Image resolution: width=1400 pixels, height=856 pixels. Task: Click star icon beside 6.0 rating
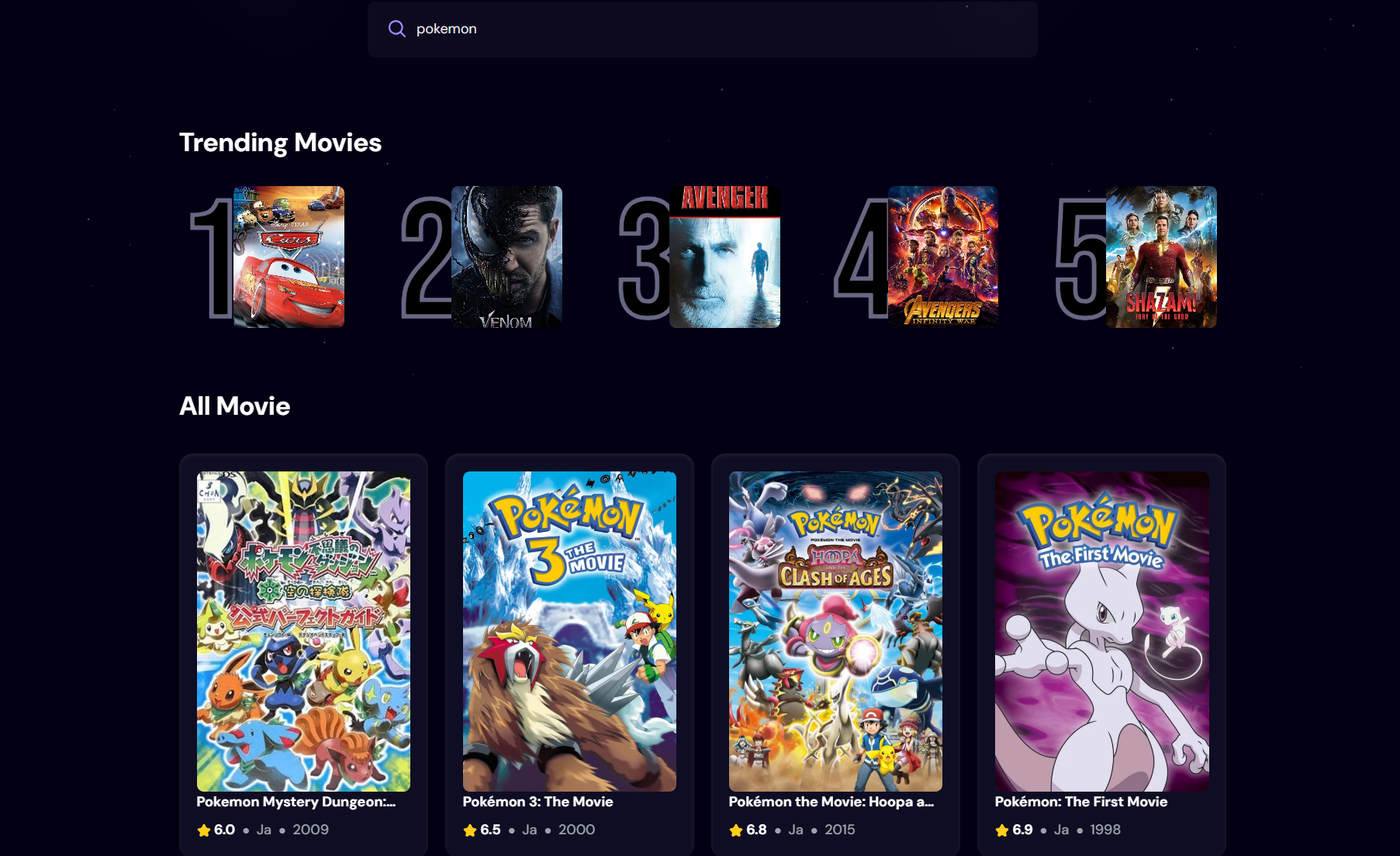[204, 830]
